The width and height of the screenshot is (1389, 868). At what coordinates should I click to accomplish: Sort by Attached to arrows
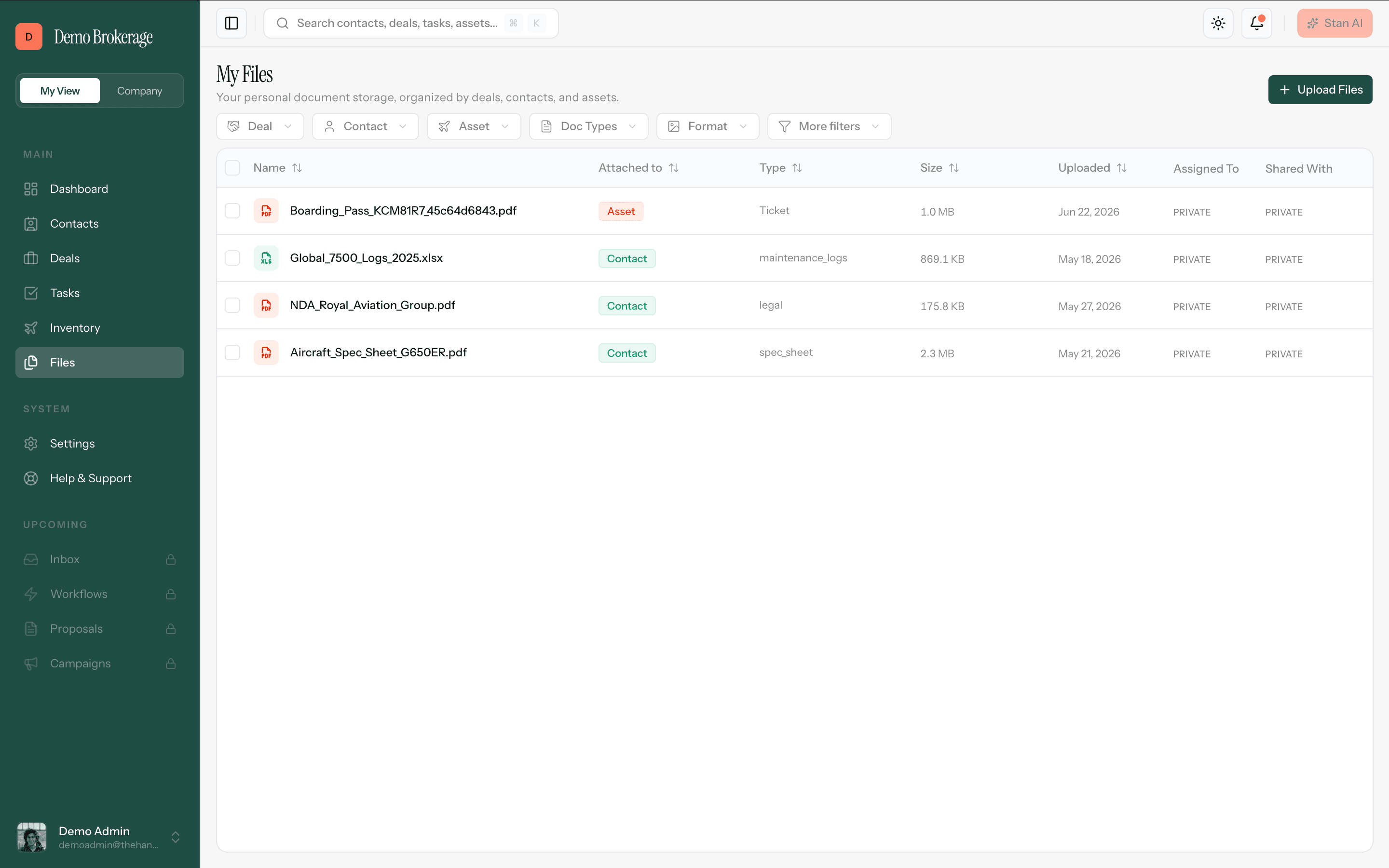(x=674, y=168)
